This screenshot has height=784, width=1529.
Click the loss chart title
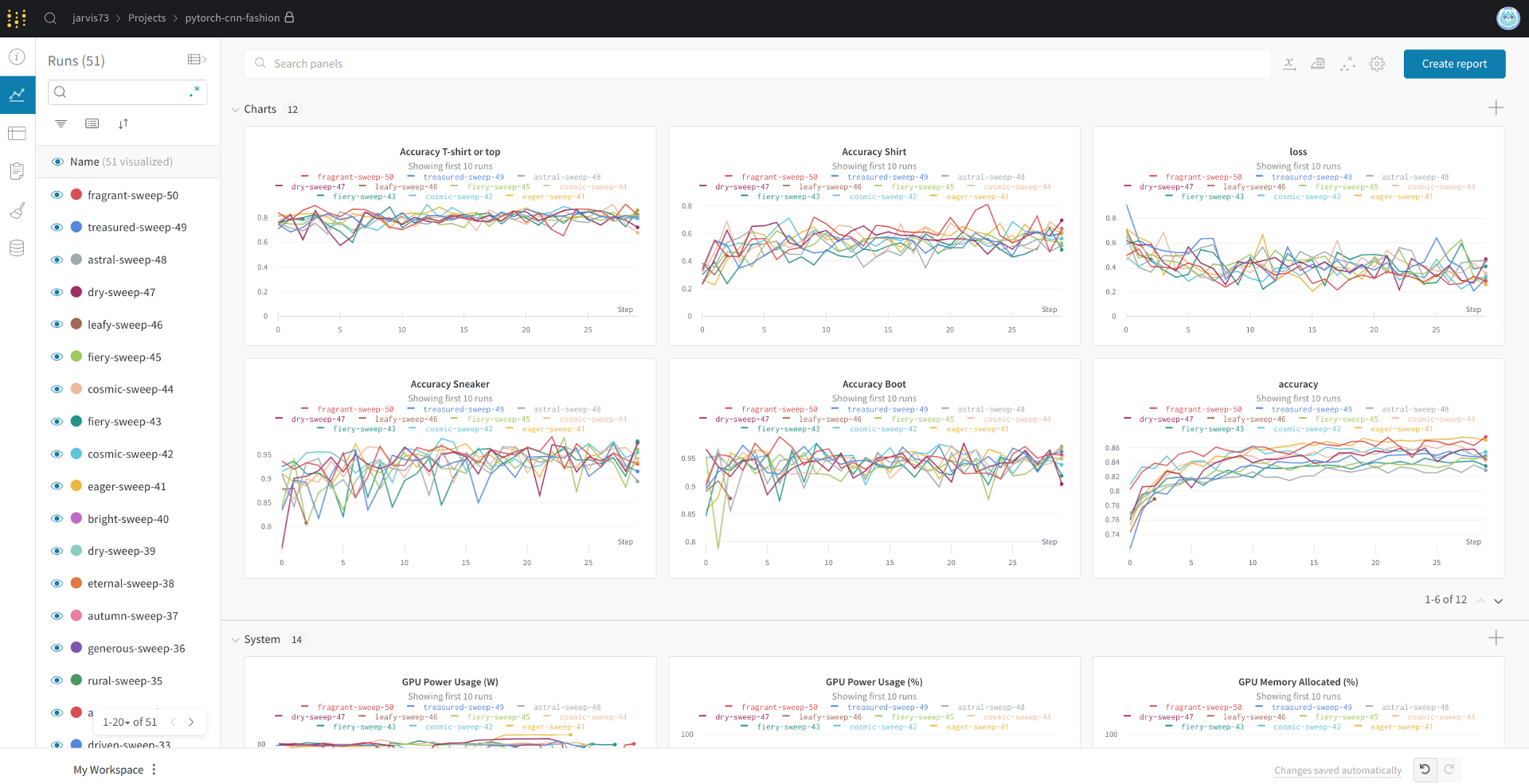(1298, 151)
